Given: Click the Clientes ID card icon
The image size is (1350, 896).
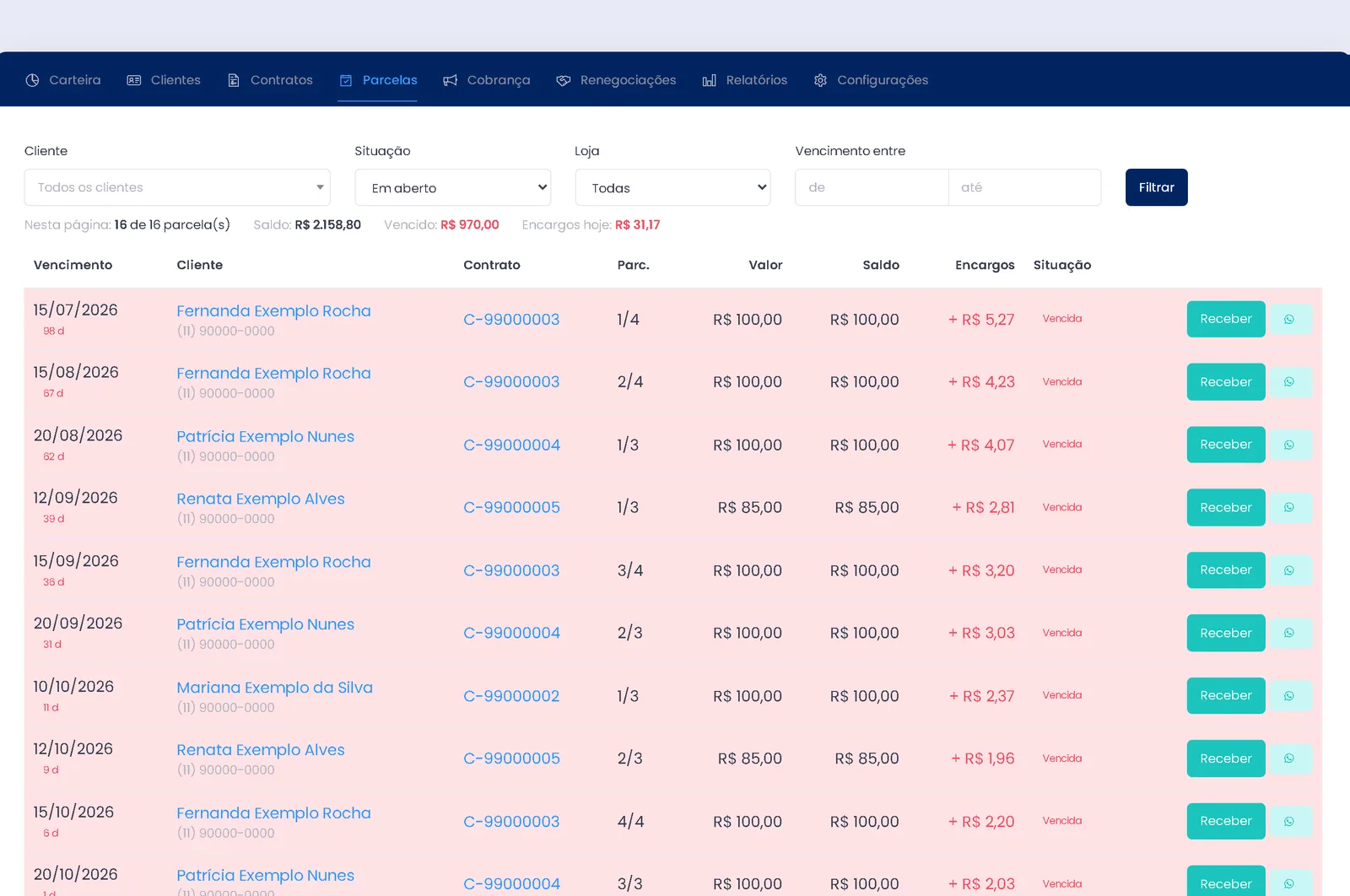Looking at the screenshot, I should tap(133, 80).
